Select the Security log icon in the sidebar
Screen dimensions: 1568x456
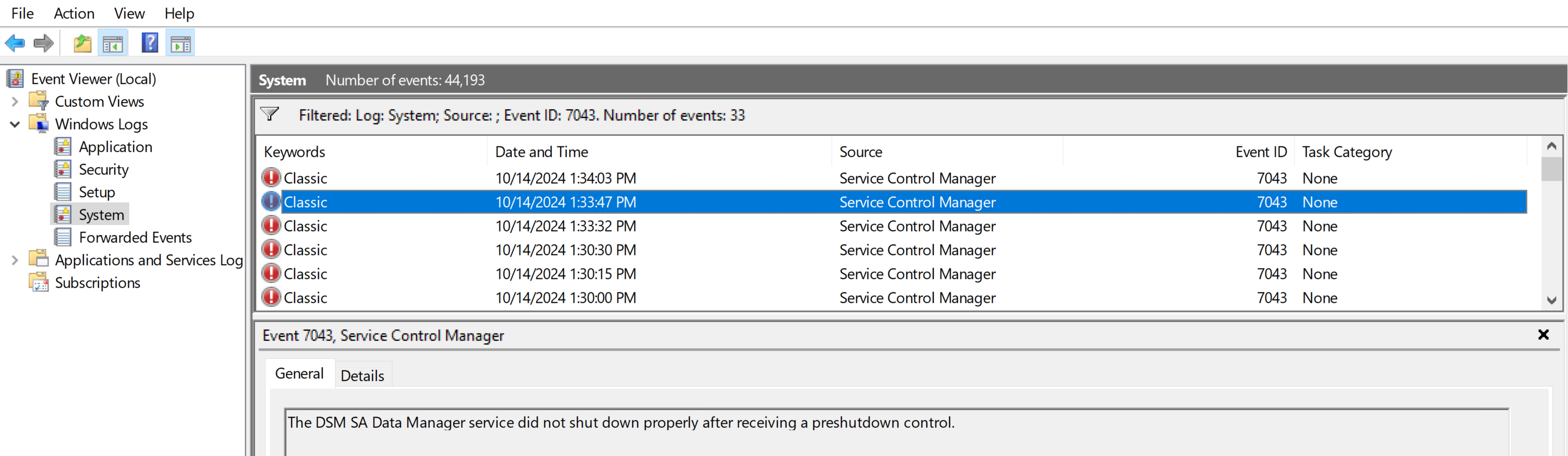pos(63,169)
